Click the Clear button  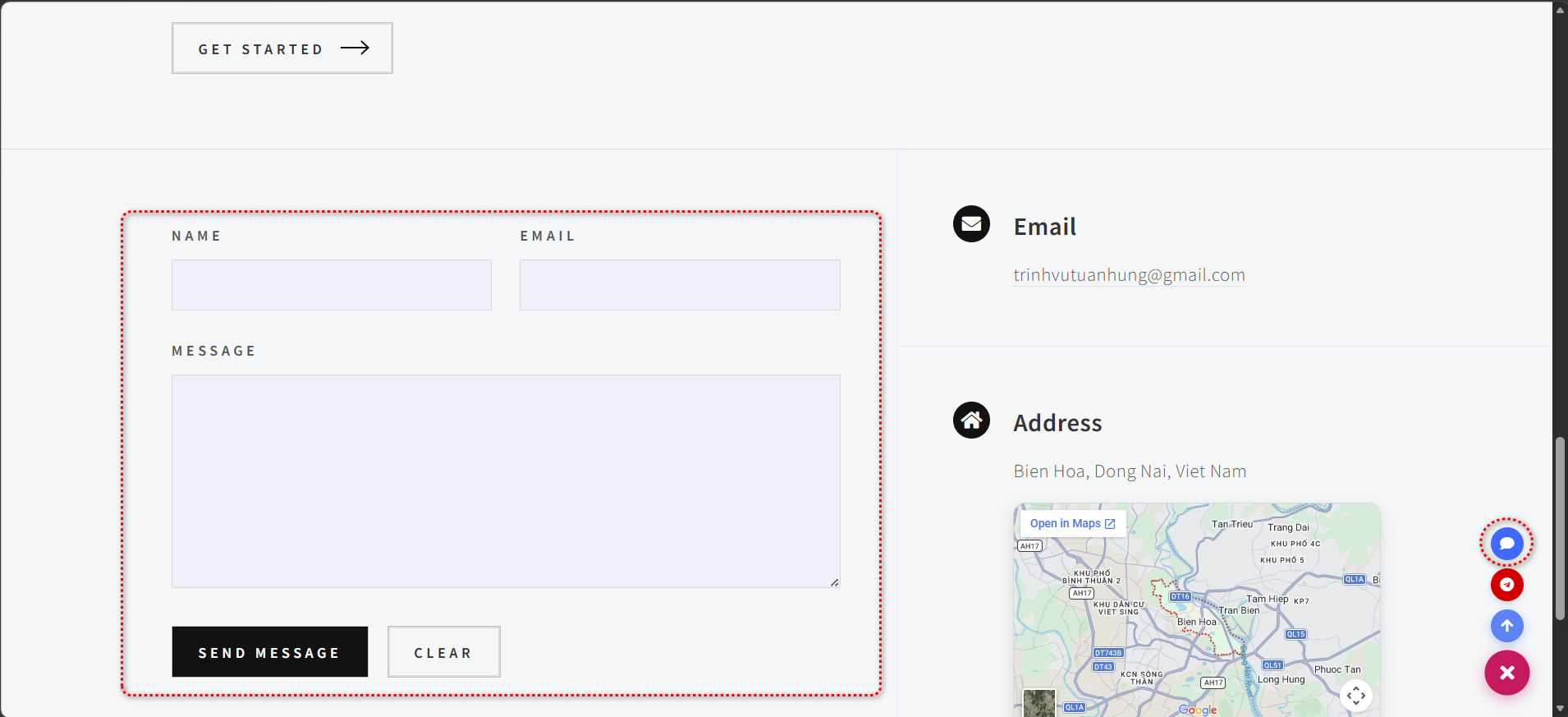(x=443, y=652)
